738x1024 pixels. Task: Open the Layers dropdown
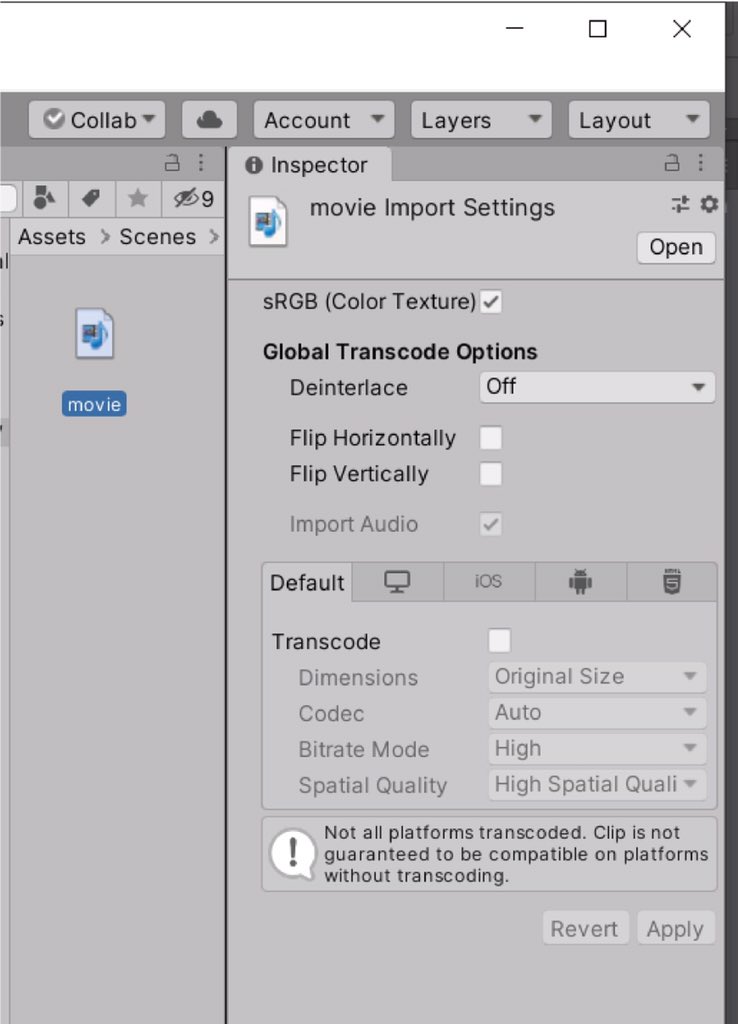(481, 120)
